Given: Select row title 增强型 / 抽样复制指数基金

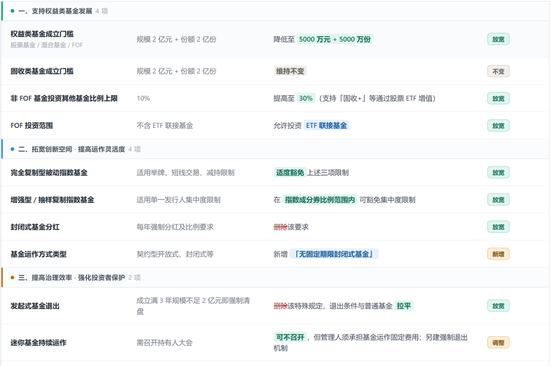Looking at the screenshot, I should (52, 200).
